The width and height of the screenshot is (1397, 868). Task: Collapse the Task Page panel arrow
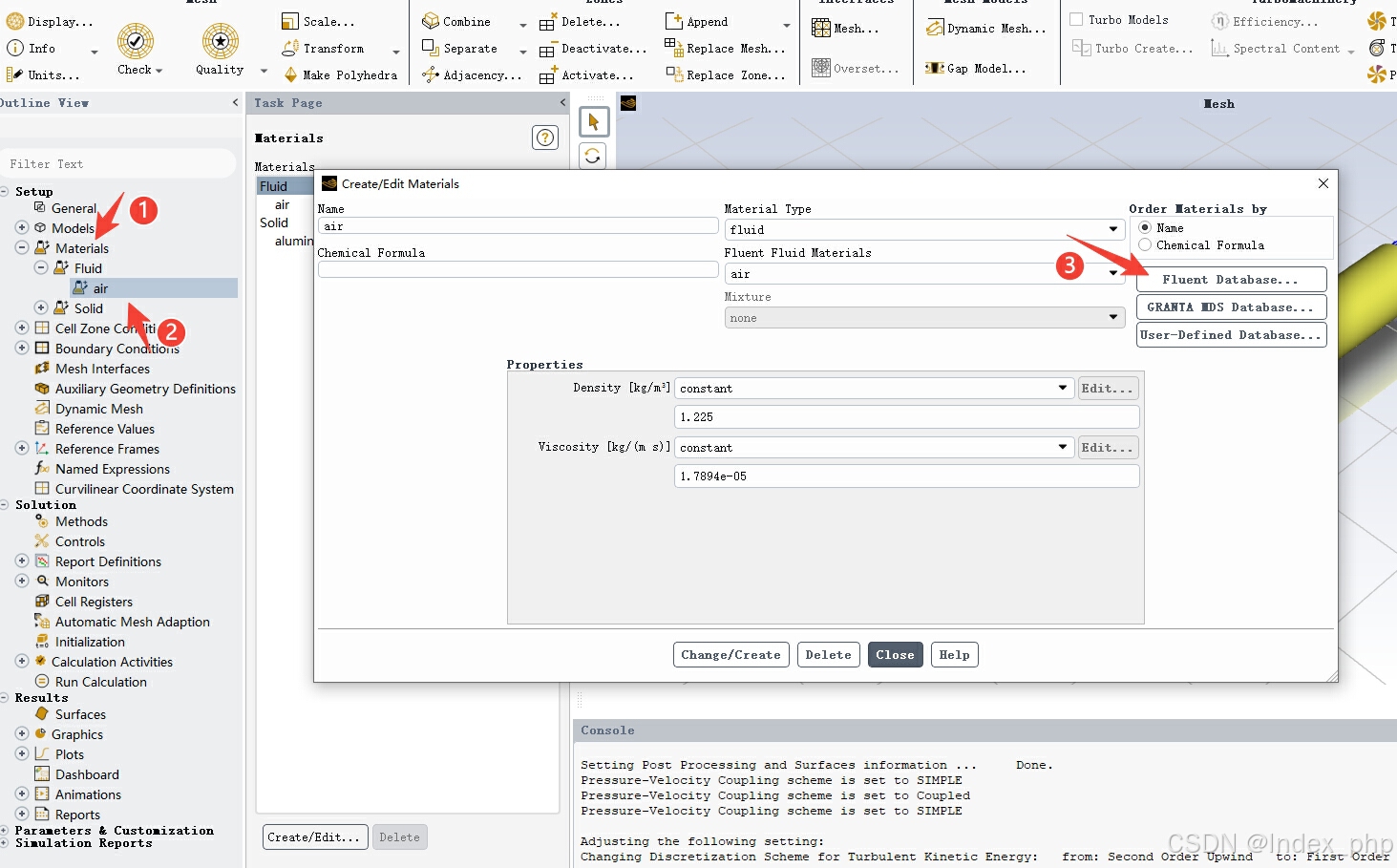(x=562, y=102)
